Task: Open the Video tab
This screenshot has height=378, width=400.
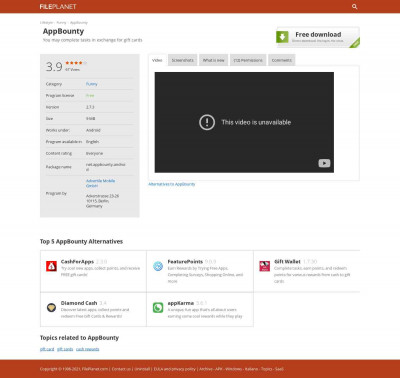Action: (157, 60)
